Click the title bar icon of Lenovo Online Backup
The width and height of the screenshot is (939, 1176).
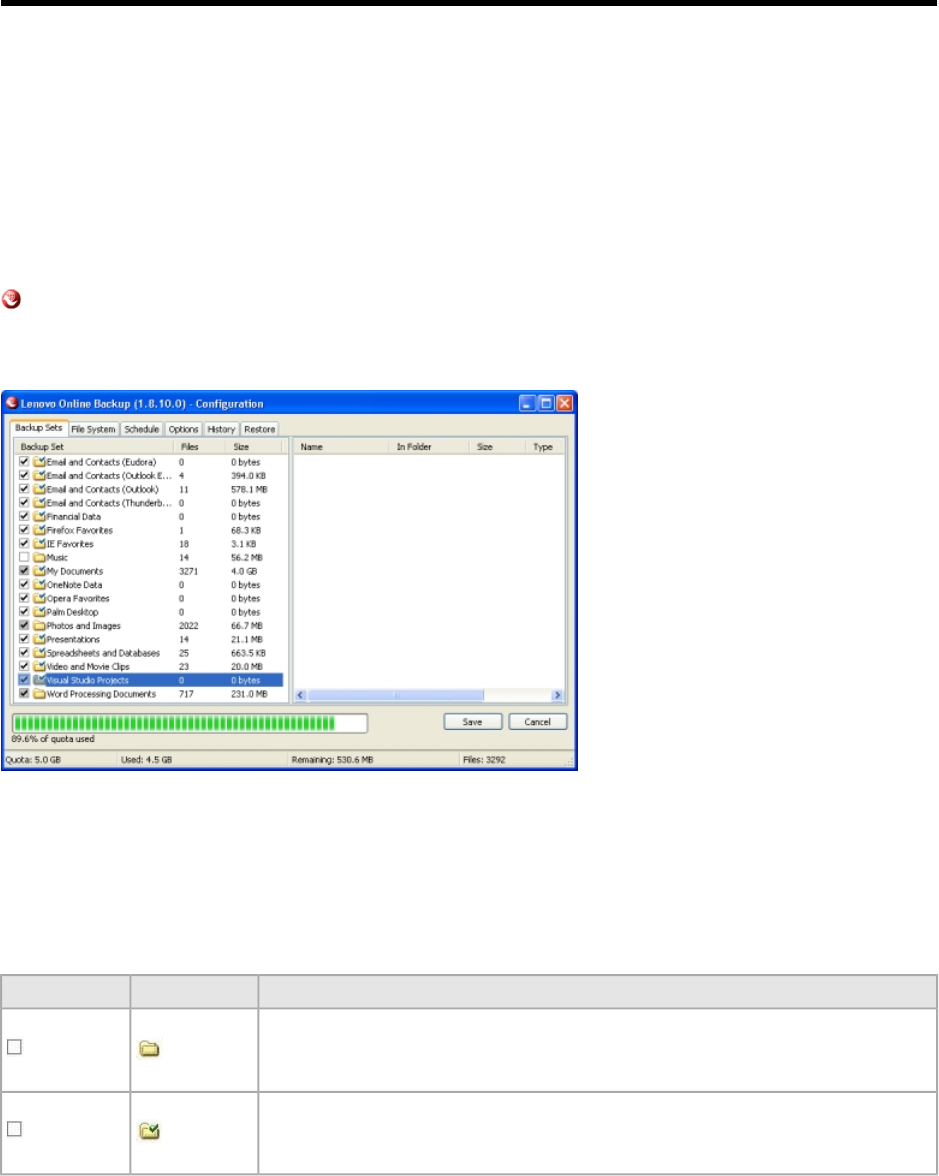11,403
